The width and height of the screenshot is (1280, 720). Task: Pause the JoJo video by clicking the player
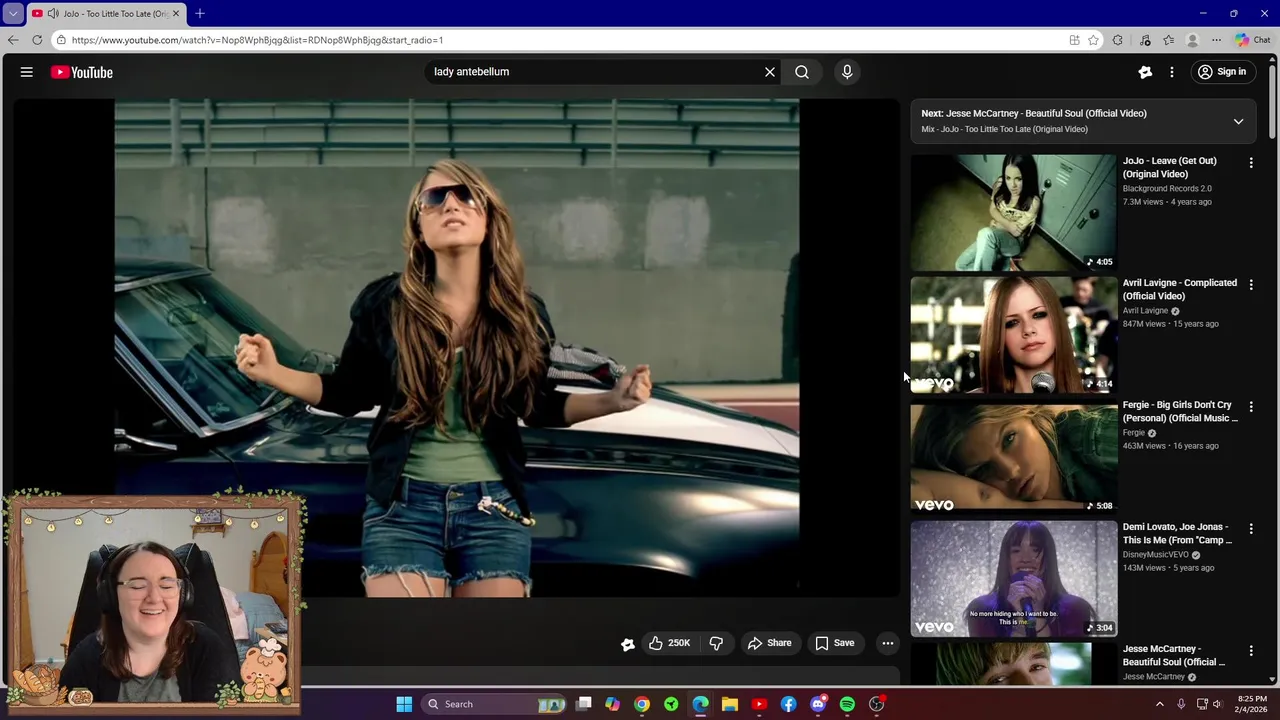(456, 347)
